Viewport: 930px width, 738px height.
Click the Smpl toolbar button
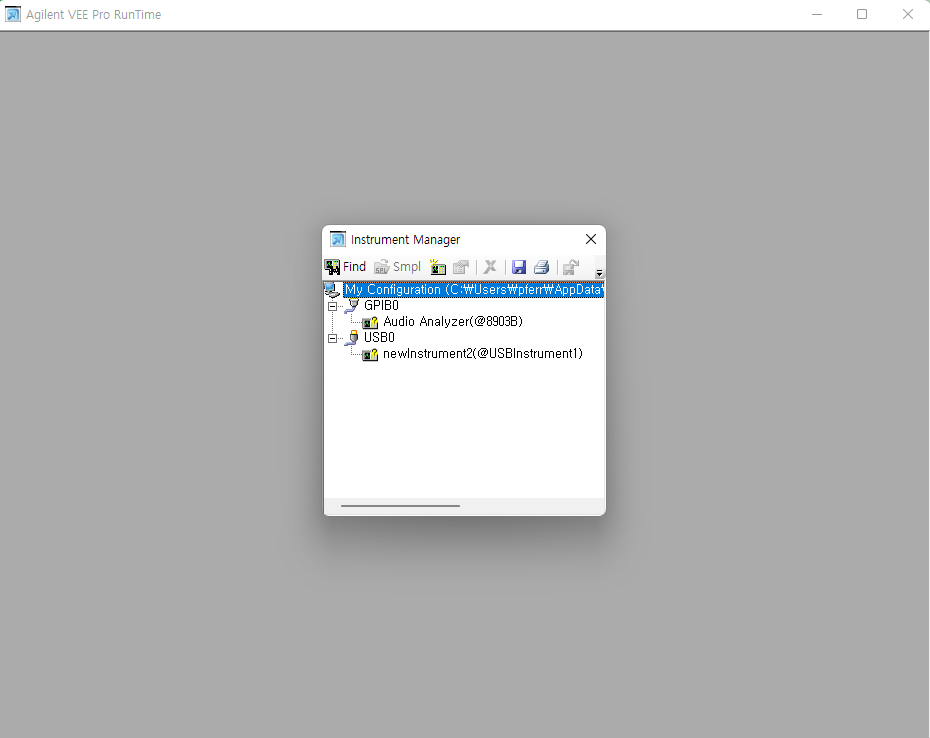pyautogui.click(x=397, y=267)
